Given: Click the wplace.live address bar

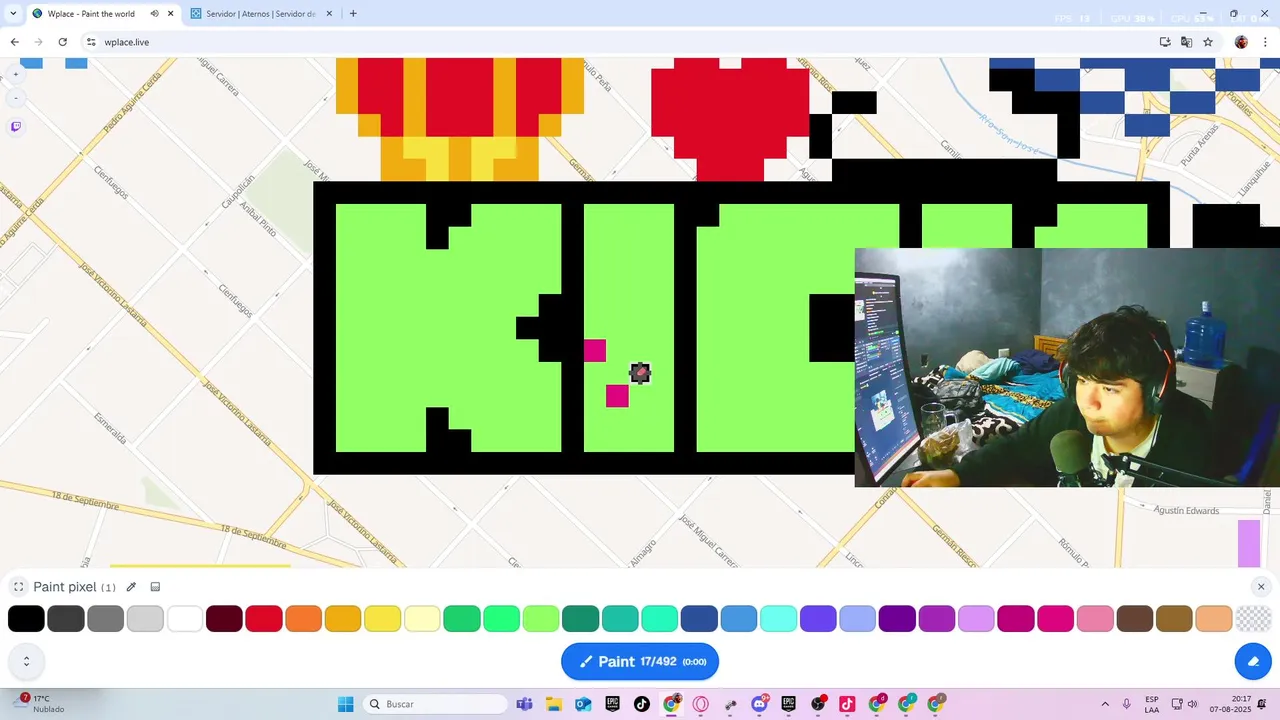Looking at the screenshot, I should 620,42.
